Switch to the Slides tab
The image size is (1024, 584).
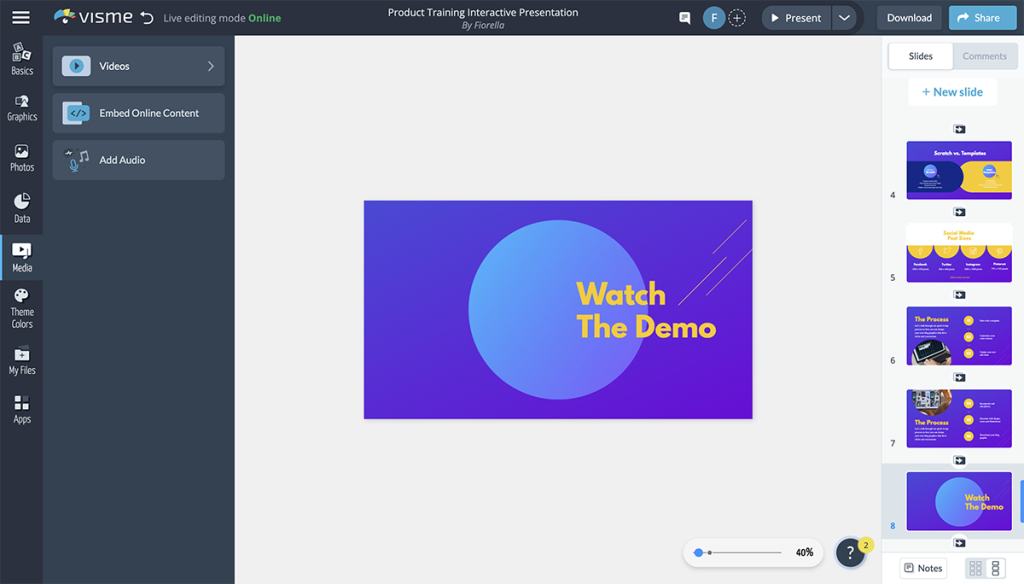tap(919, 56)
